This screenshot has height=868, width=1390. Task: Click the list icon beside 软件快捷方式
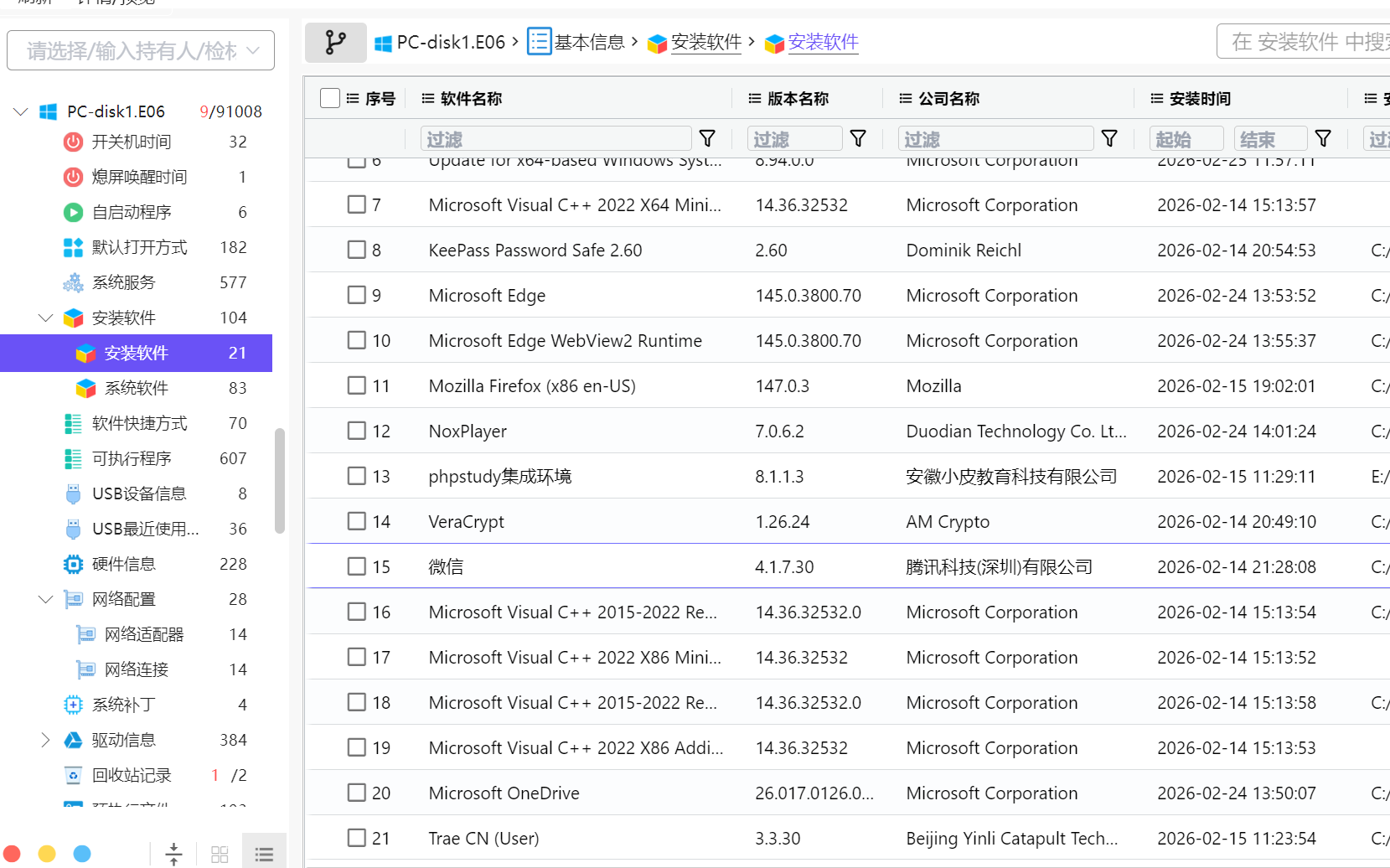coord(74,423)
